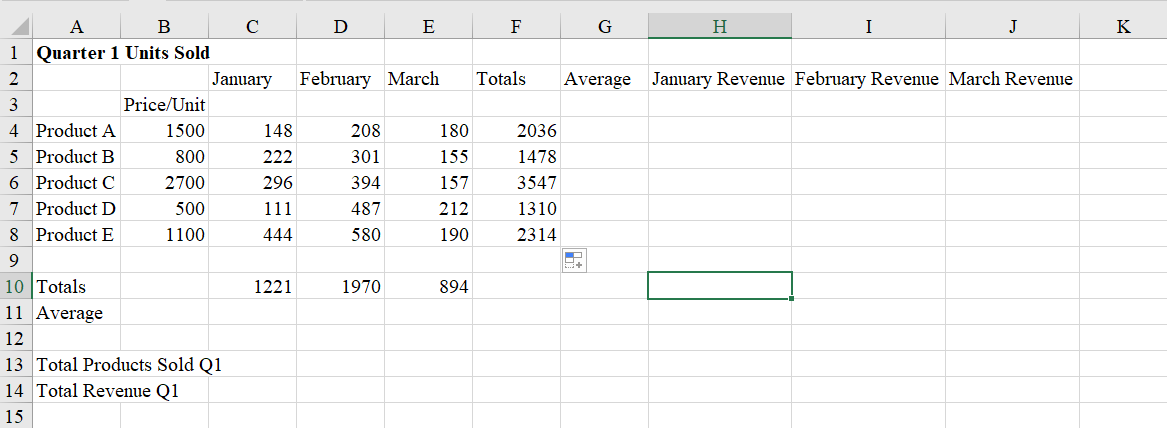This screenshot has height=428, width=1167.
Task: Select January total cell 1221
Action: [252, 286]
